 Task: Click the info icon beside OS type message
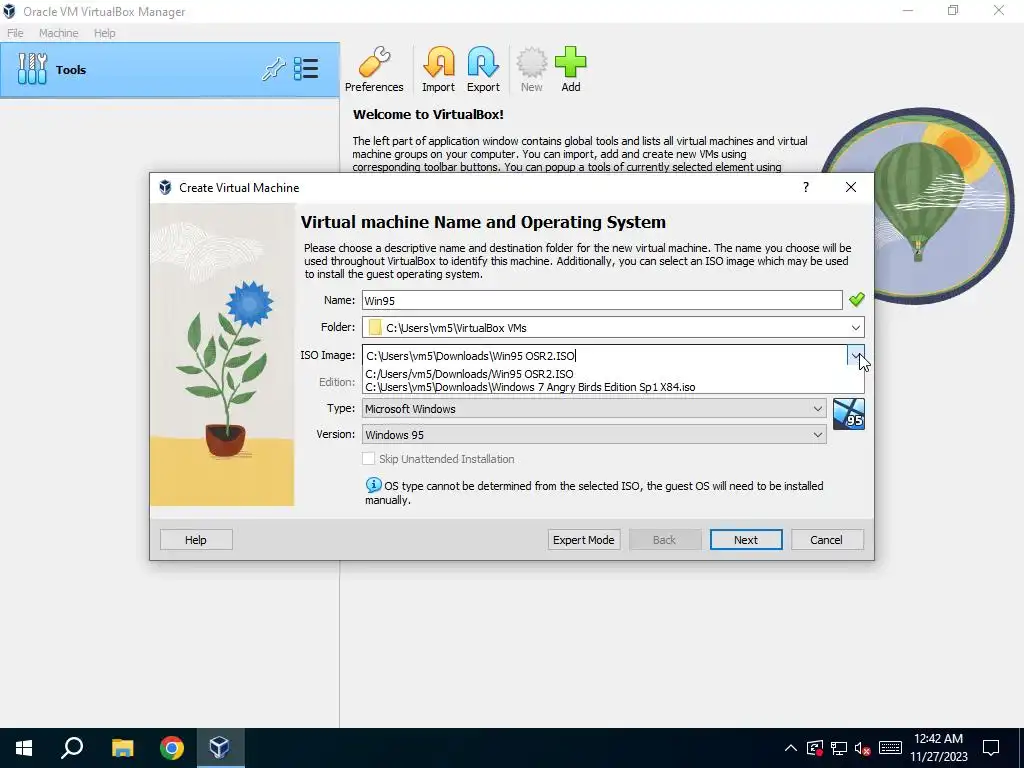pyautogui.click(x=373, y=485)
